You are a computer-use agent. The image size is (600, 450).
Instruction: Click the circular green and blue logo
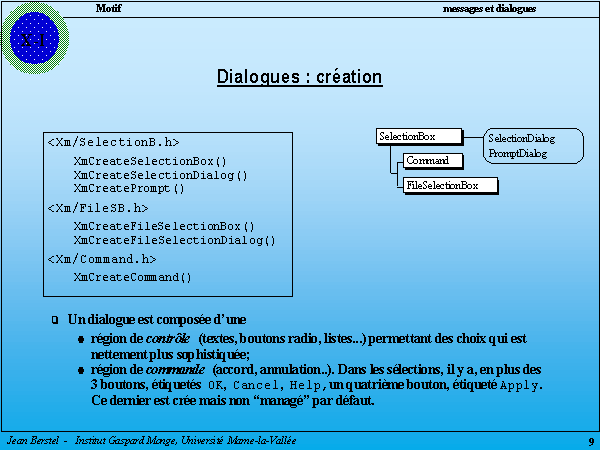coord(37,38)
